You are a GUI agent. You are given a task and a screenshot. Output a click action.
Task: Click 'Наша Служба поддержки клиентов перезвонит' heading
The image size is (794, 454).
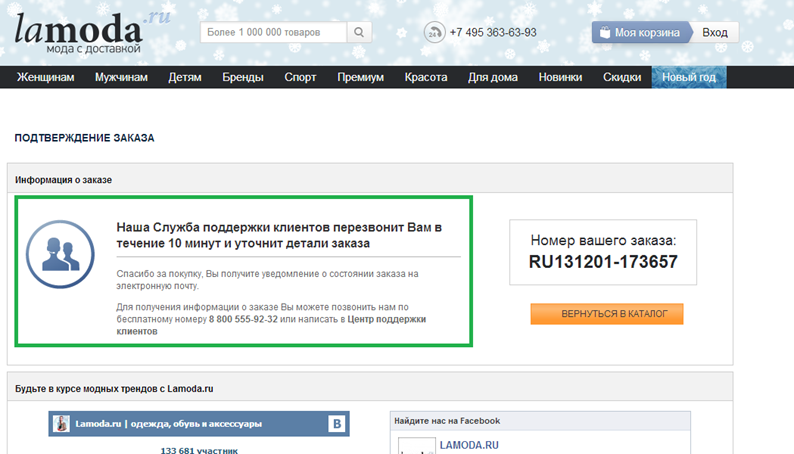[x=279, y=235]
